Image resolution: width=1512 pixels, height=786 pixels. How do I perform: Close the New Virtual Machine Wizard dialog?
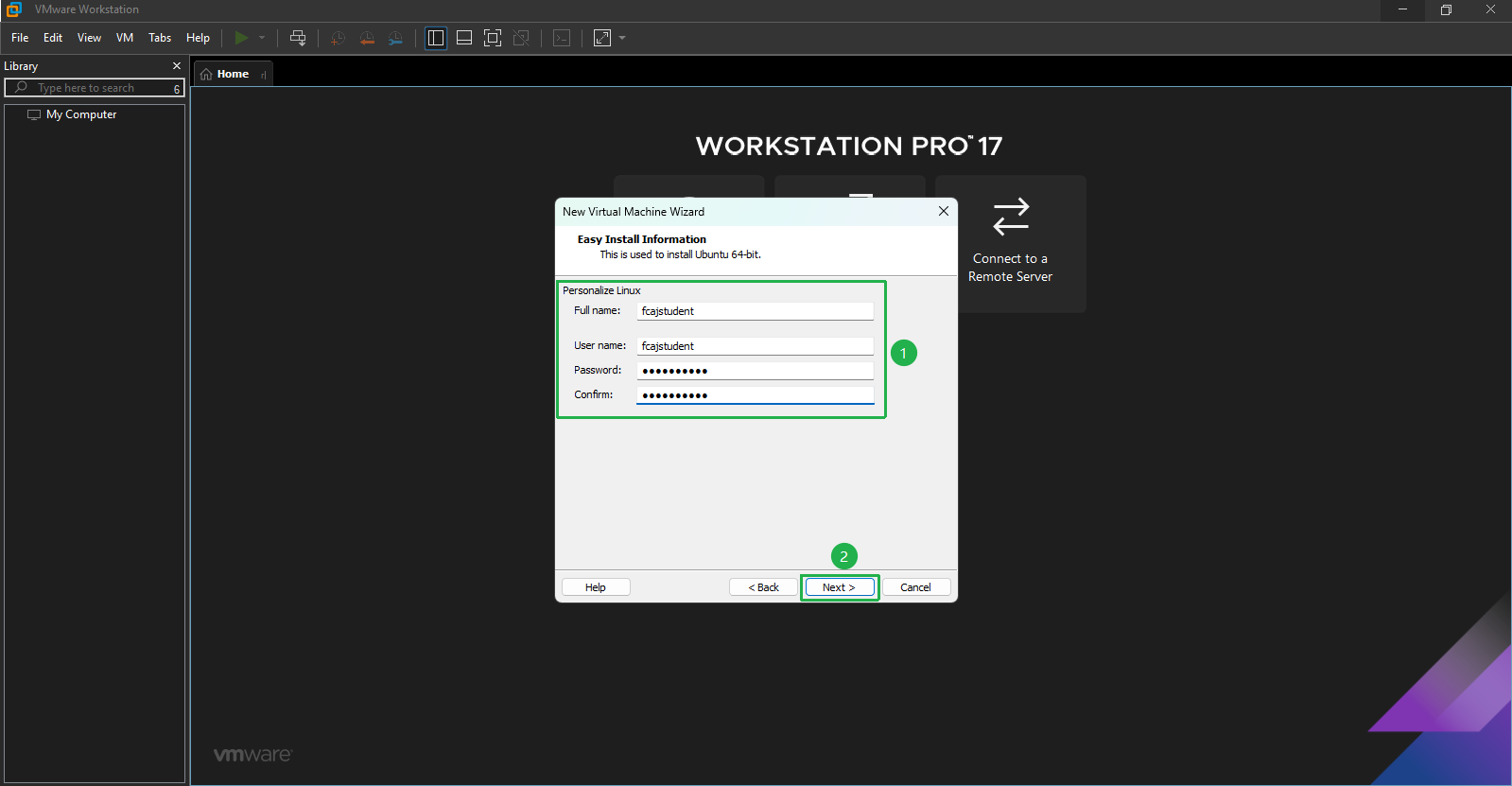(944, 211)
